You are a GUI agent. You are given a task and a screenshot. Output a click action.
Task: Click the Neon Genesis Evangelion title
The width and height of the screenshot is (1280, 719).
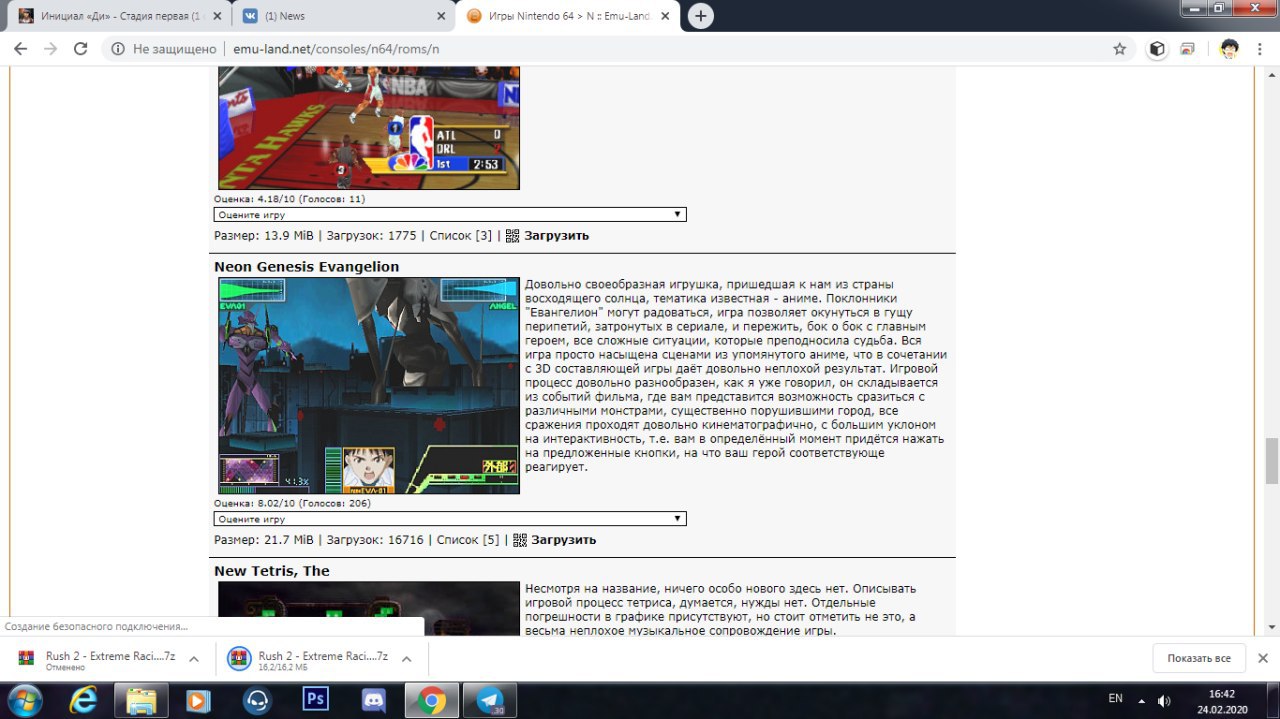(x=306, y=267)
